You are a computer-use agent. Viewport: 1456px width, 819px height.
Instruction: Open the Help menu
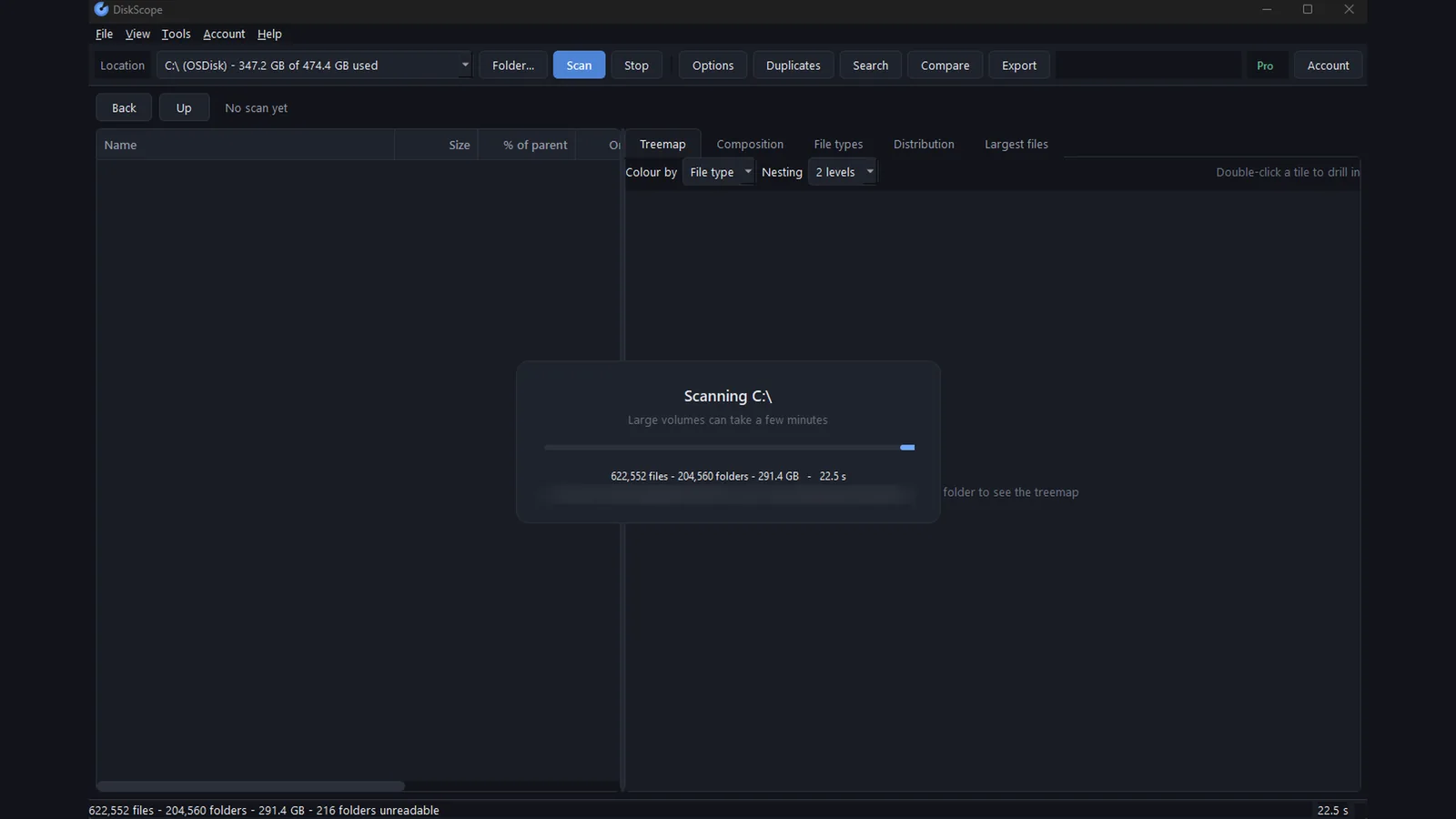pyautogui.click(x=269, y=34)
